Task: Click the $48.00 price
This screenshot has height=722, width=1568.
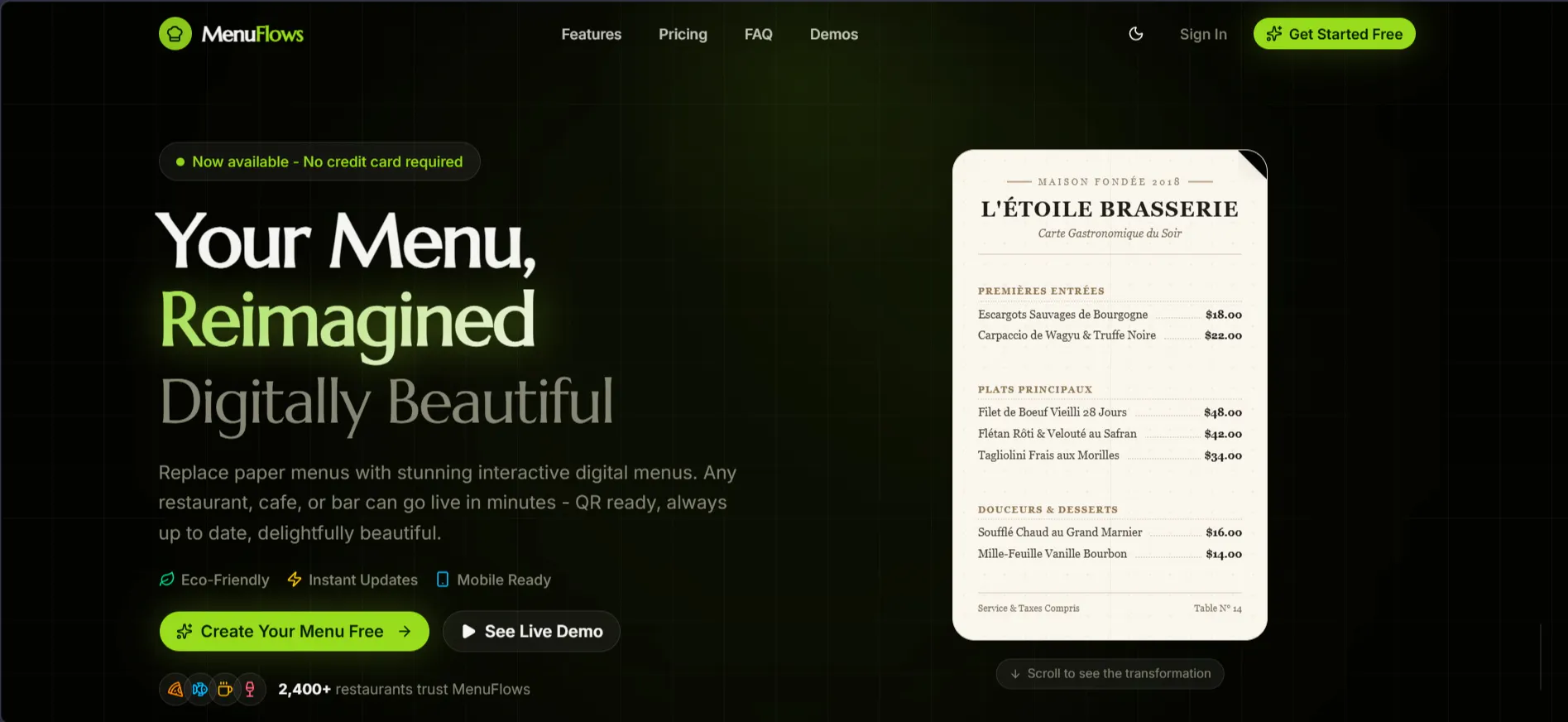Action: [x=1223, y=412]
